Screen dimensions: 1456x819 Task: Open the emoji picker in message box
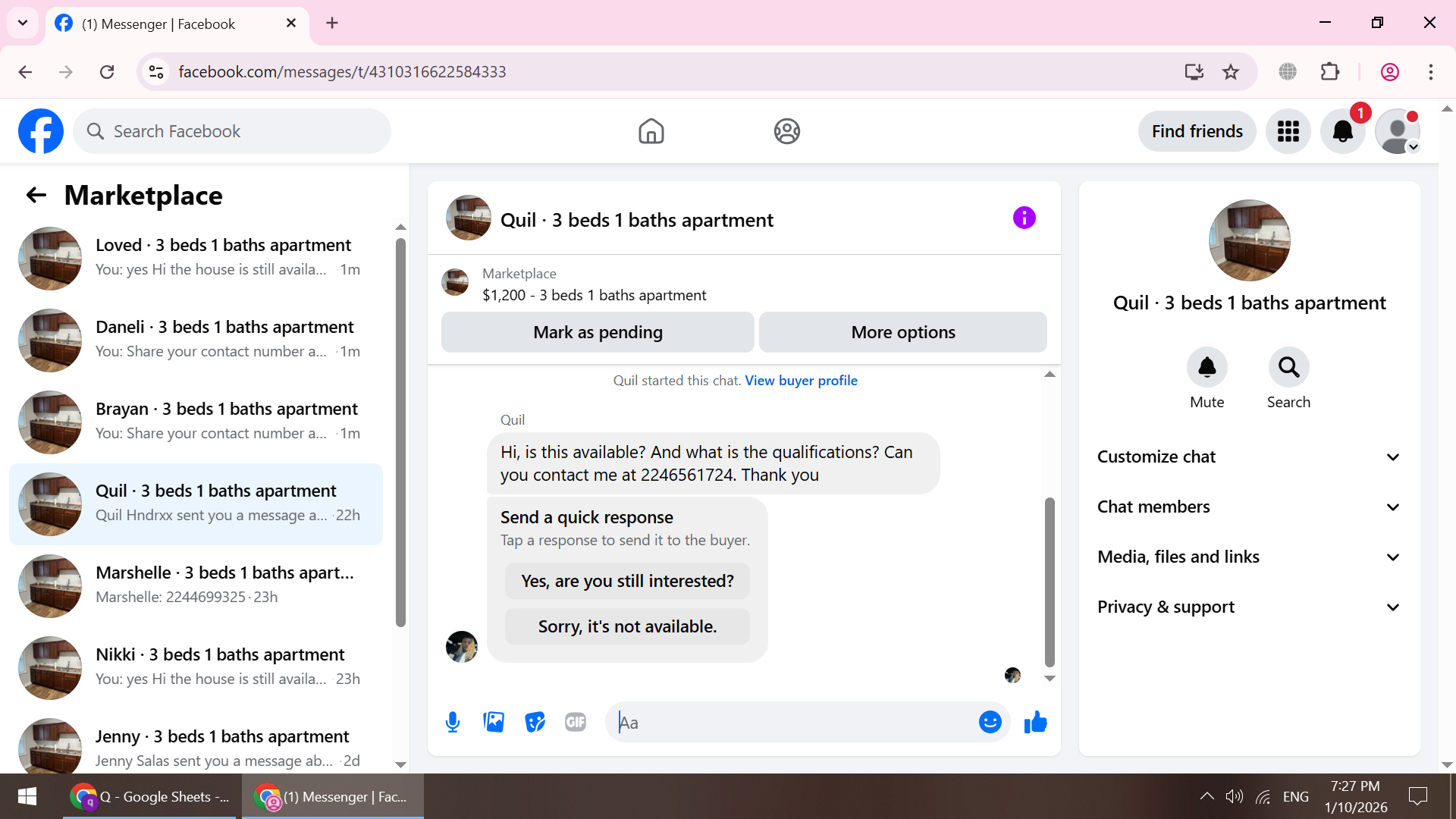990,722
